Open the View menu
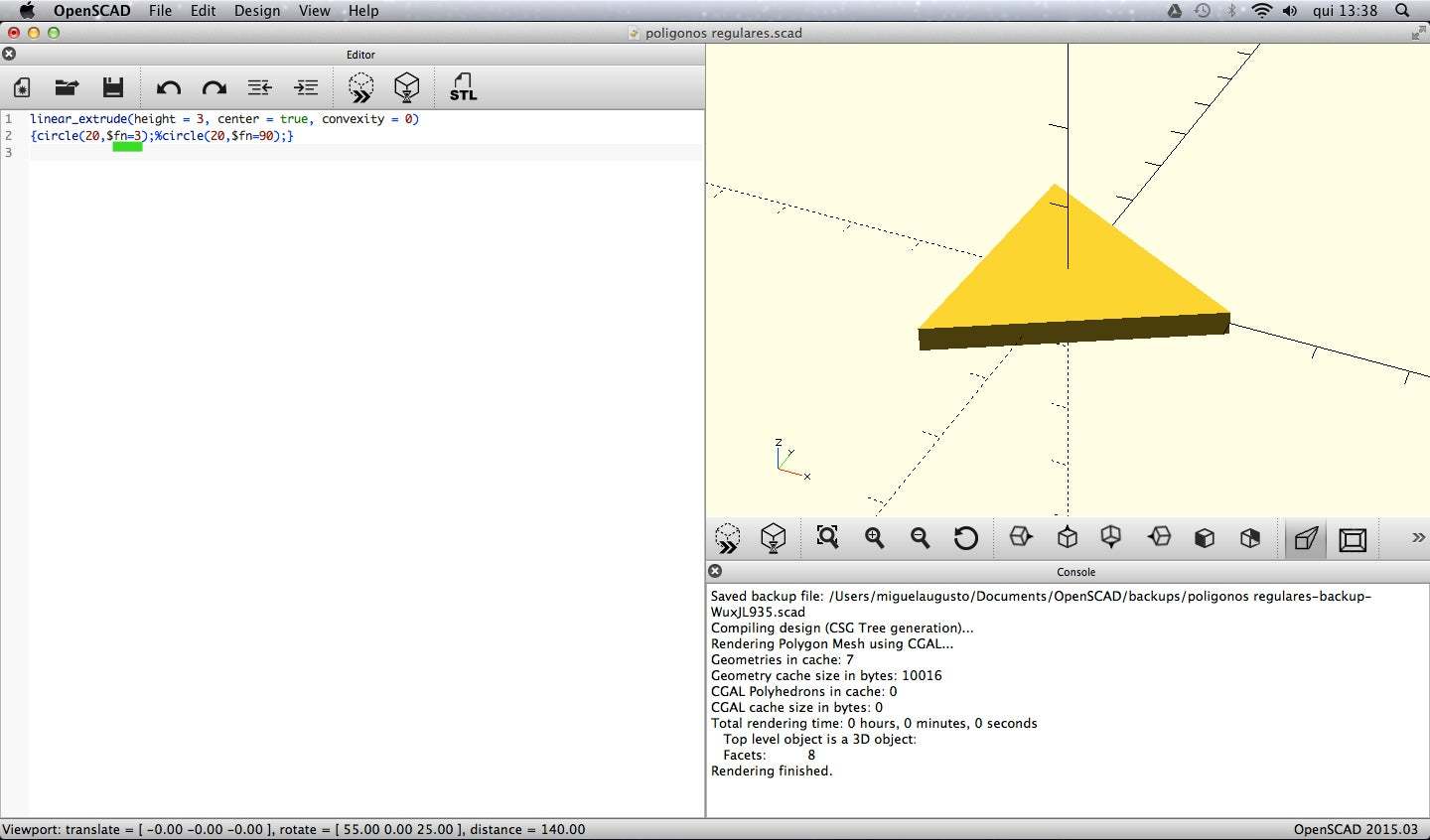This screenshot has width=1430, height=840. (x=315, y=11)
